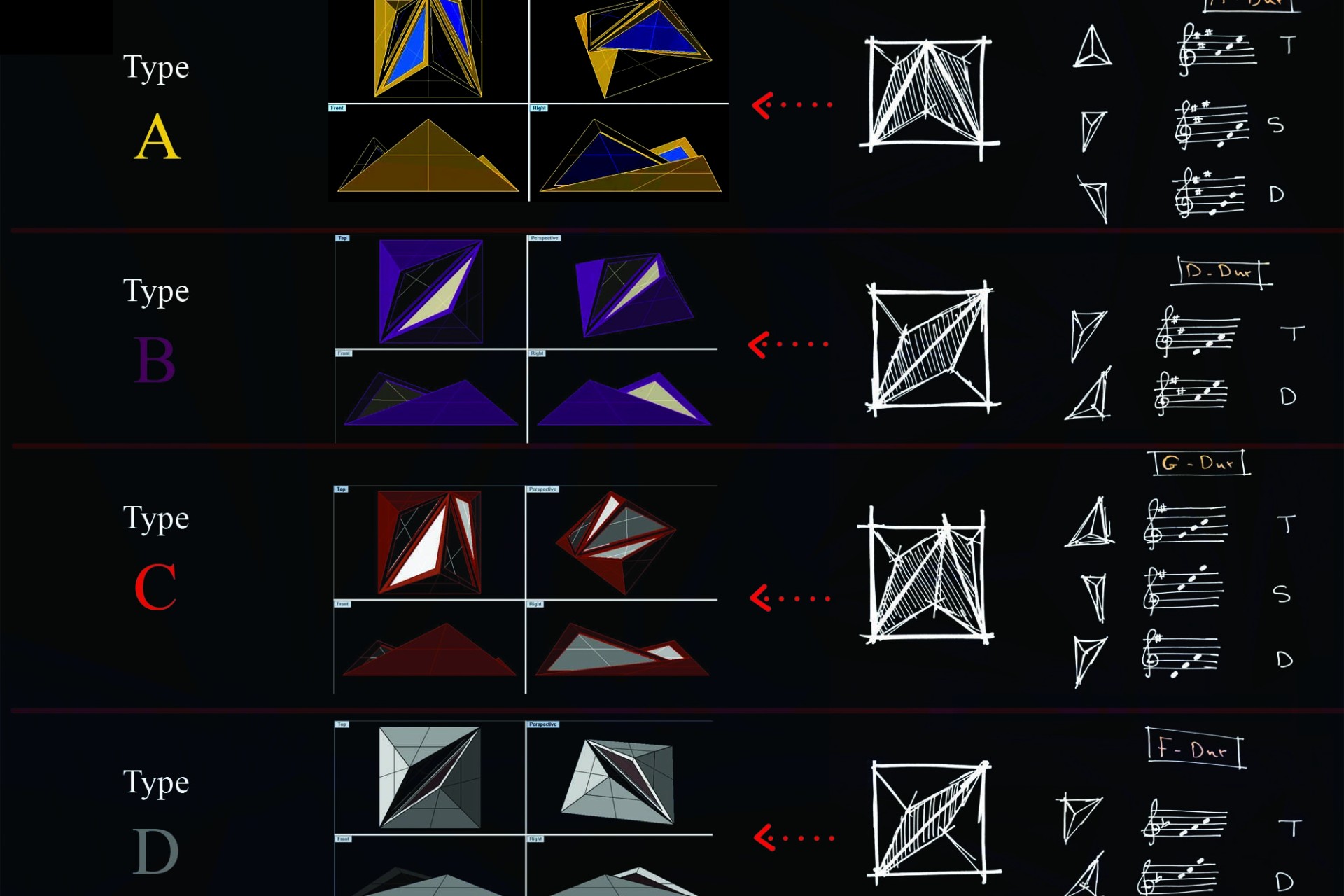Click the Perspective viewport label in Type C

543,489
